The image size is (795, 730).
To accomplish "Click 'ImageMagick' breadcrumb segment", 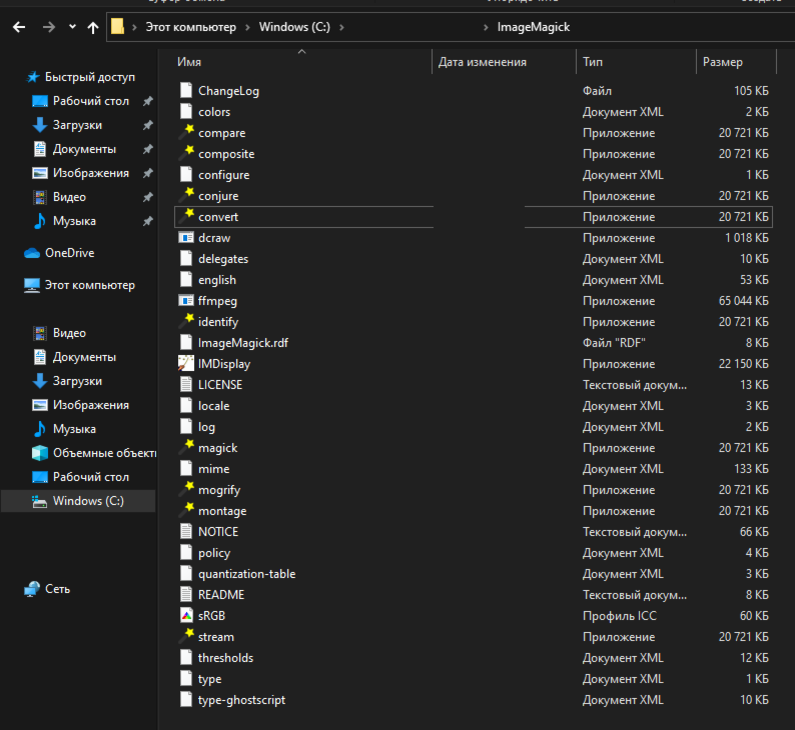I will click(x=533, y=27).
